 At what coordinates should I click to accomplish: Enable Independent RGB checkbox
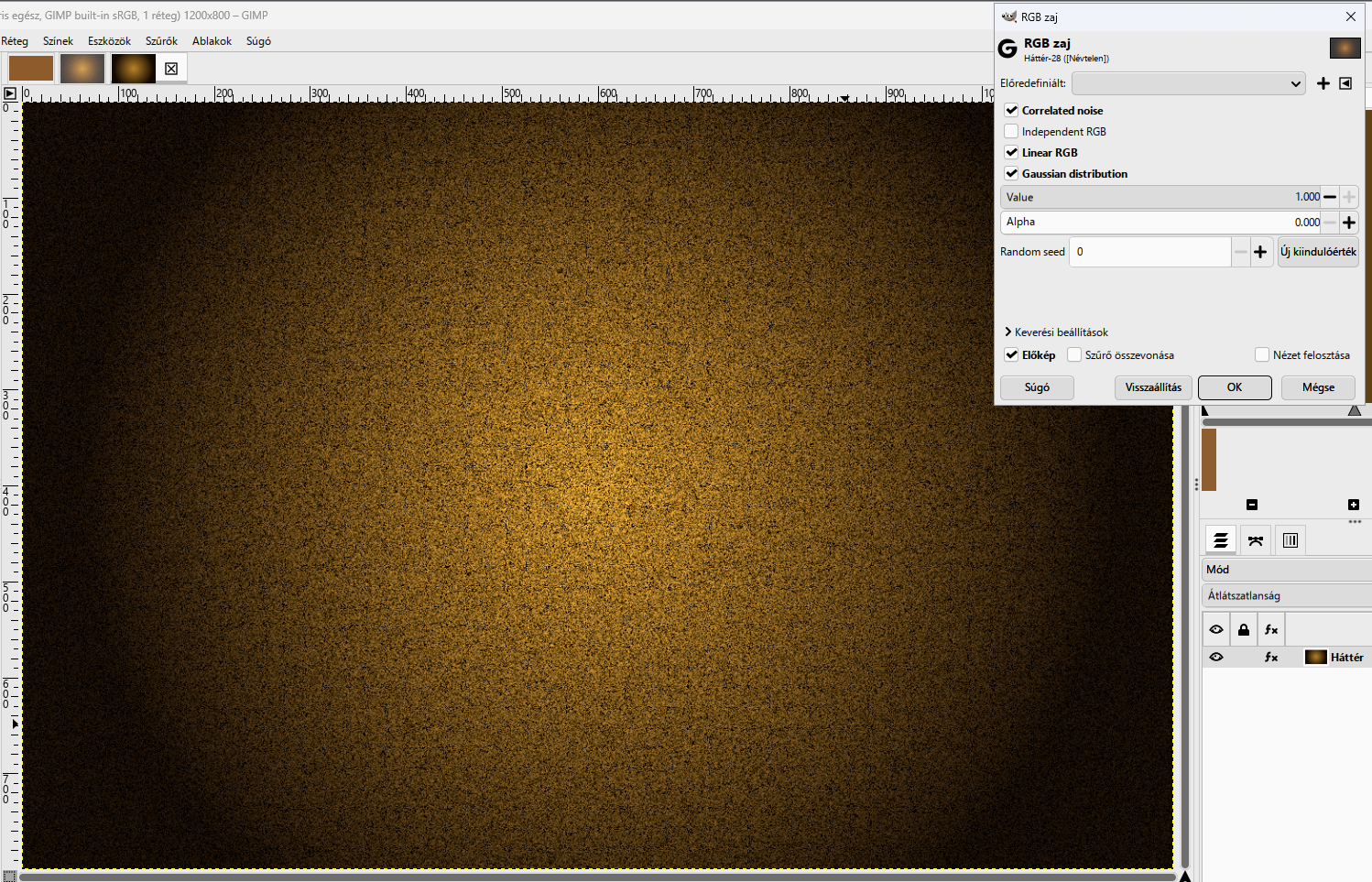tap(1012, 132)
